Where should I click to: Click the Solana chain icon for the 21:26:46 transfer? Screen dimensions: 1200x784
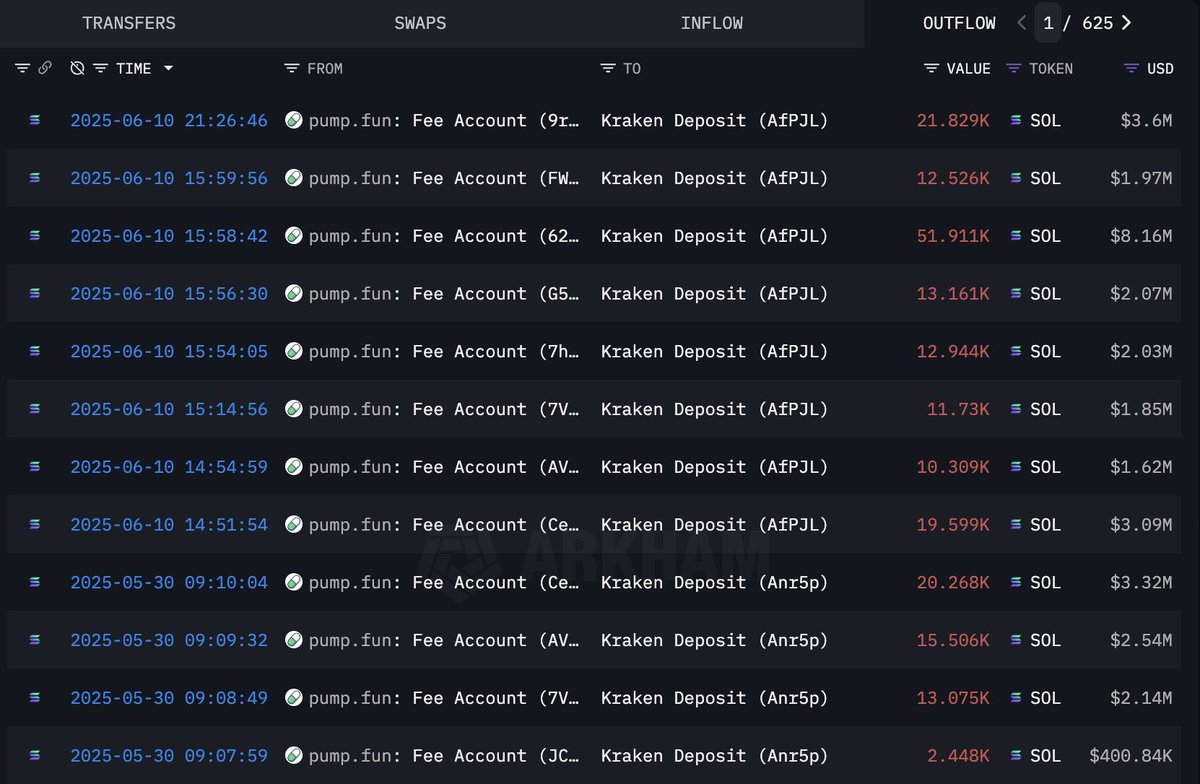click(36, 120)
